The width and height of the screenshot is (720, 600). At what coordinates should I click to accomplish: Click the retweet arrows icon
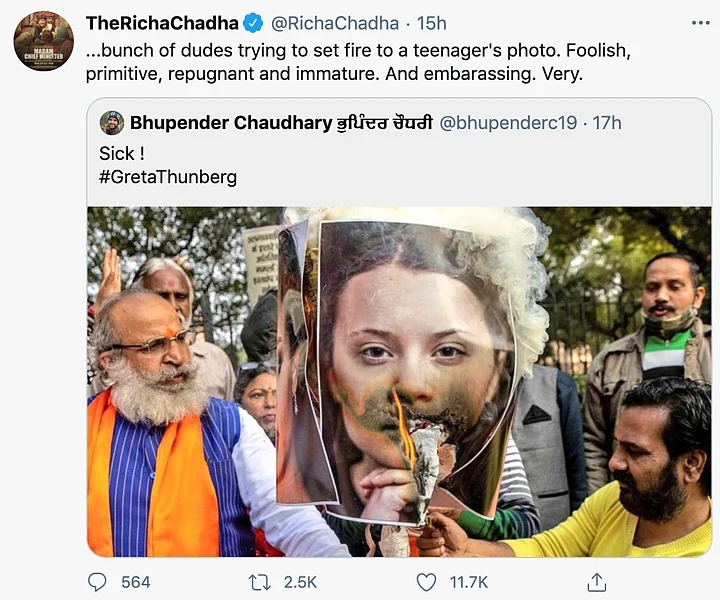tap(259, 583)
